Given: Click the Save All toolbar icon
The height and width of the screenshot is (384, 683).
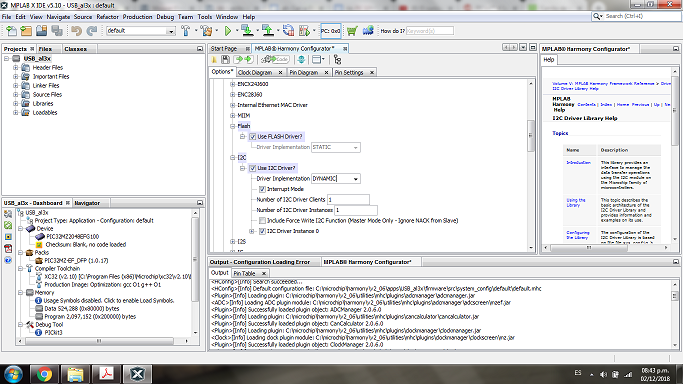Looking at the screenshot, I should [x=57, y=30].
